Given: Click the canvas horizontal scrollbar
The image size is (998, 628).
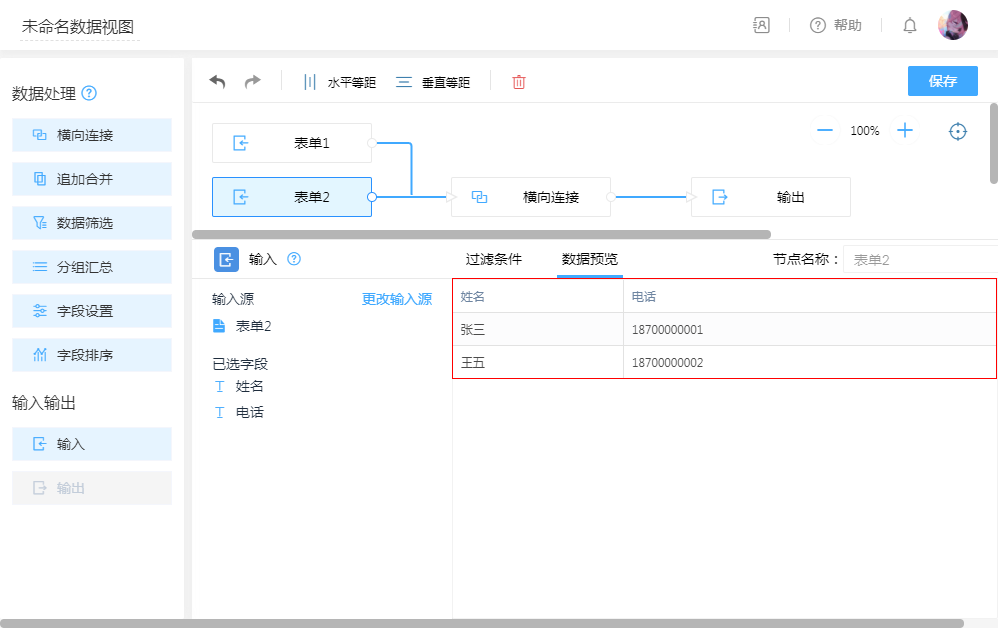Looking at the screenshot, I should [481, 234].
